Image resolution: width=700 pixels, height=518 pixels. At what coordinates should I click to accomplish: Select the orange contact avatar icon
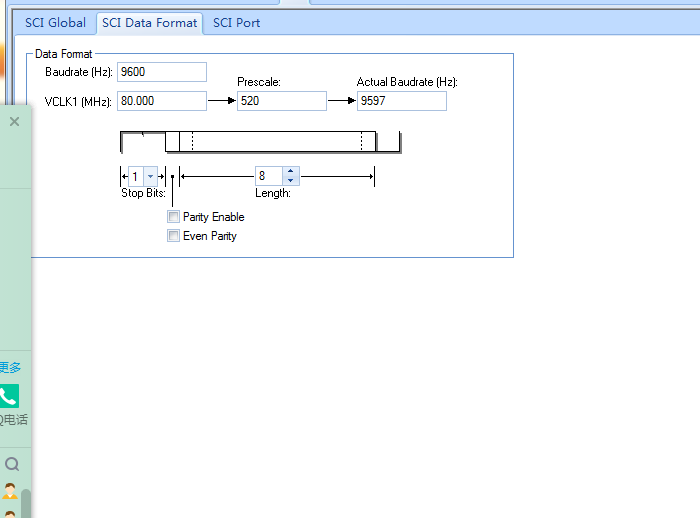(x=10, y=491)
